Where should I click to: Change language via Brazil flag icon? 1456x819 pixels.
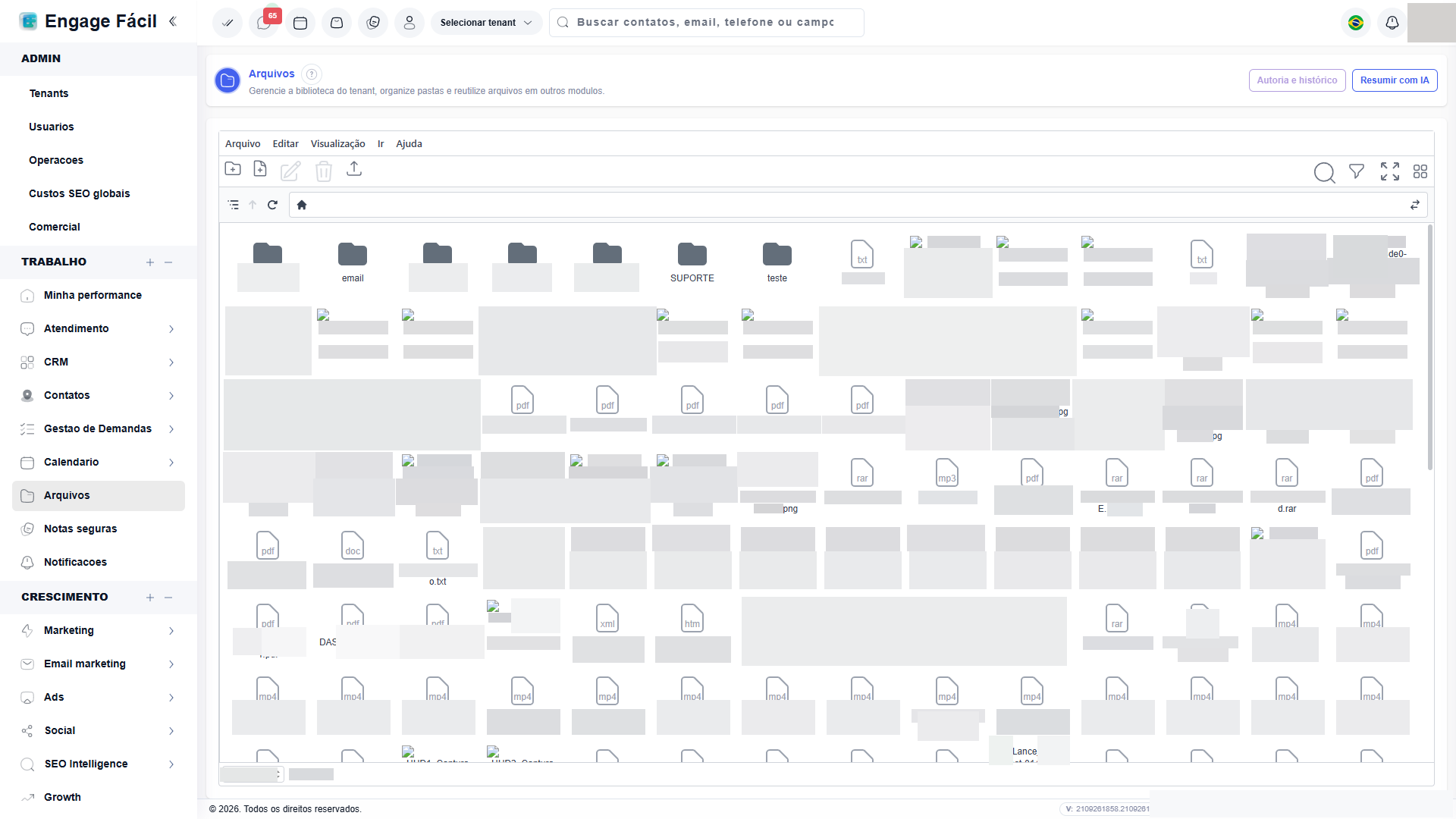point(1356,23)
